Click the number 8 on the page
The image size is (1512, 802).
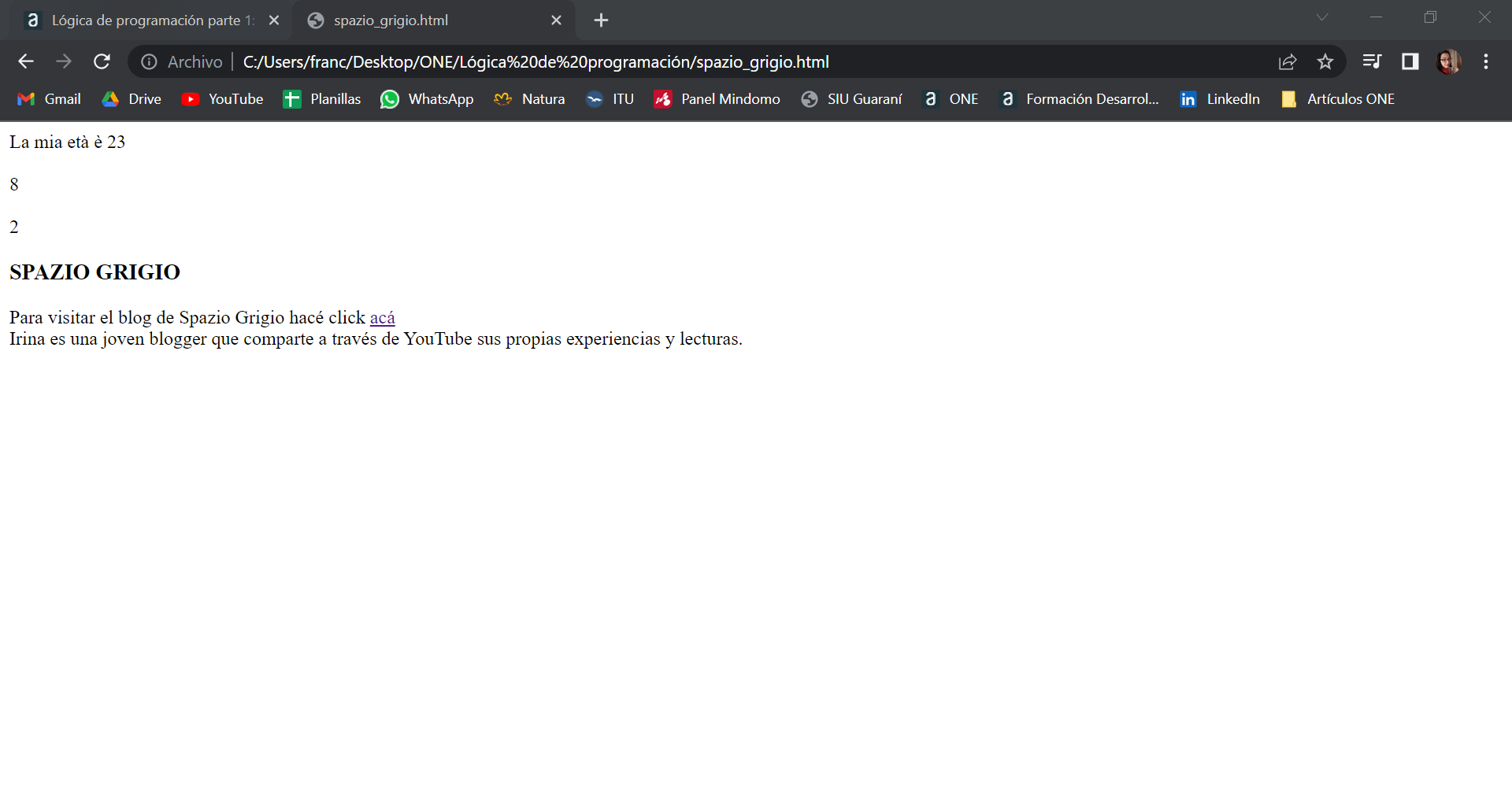[x=14, y=185]
